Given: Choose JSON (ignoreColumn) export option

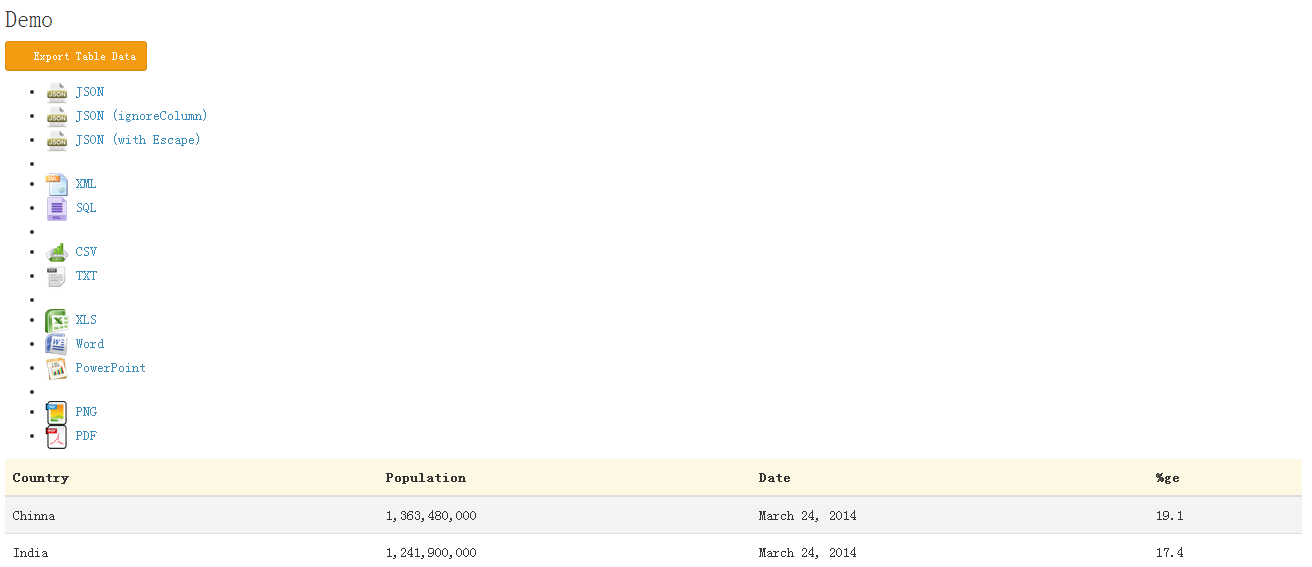Looking at the screenshot, I should coord(141,116).
